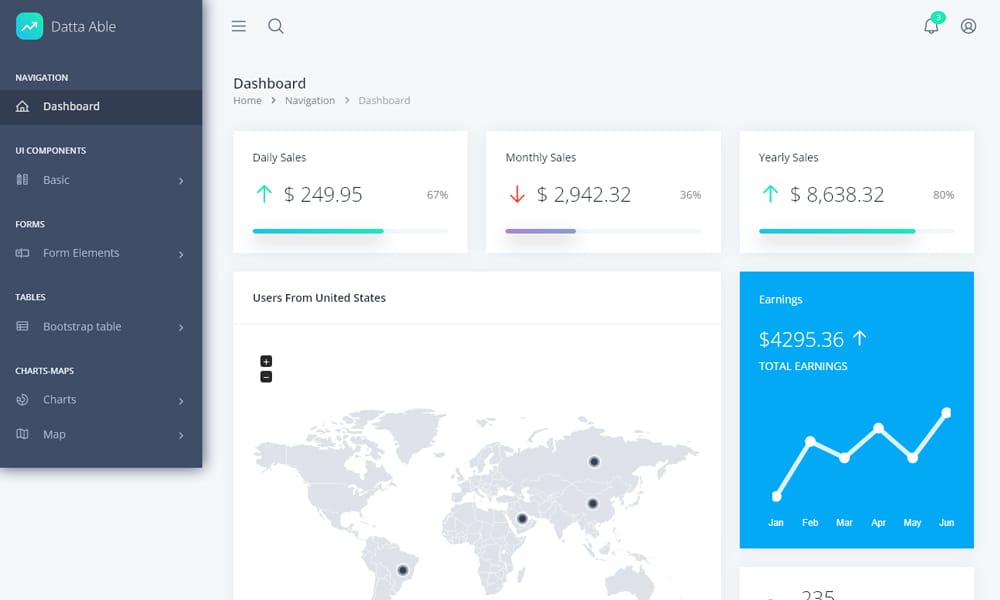Expand the Form Elements chevron
The height and width of the screenshot is (600, 1000).
(181, 254)
